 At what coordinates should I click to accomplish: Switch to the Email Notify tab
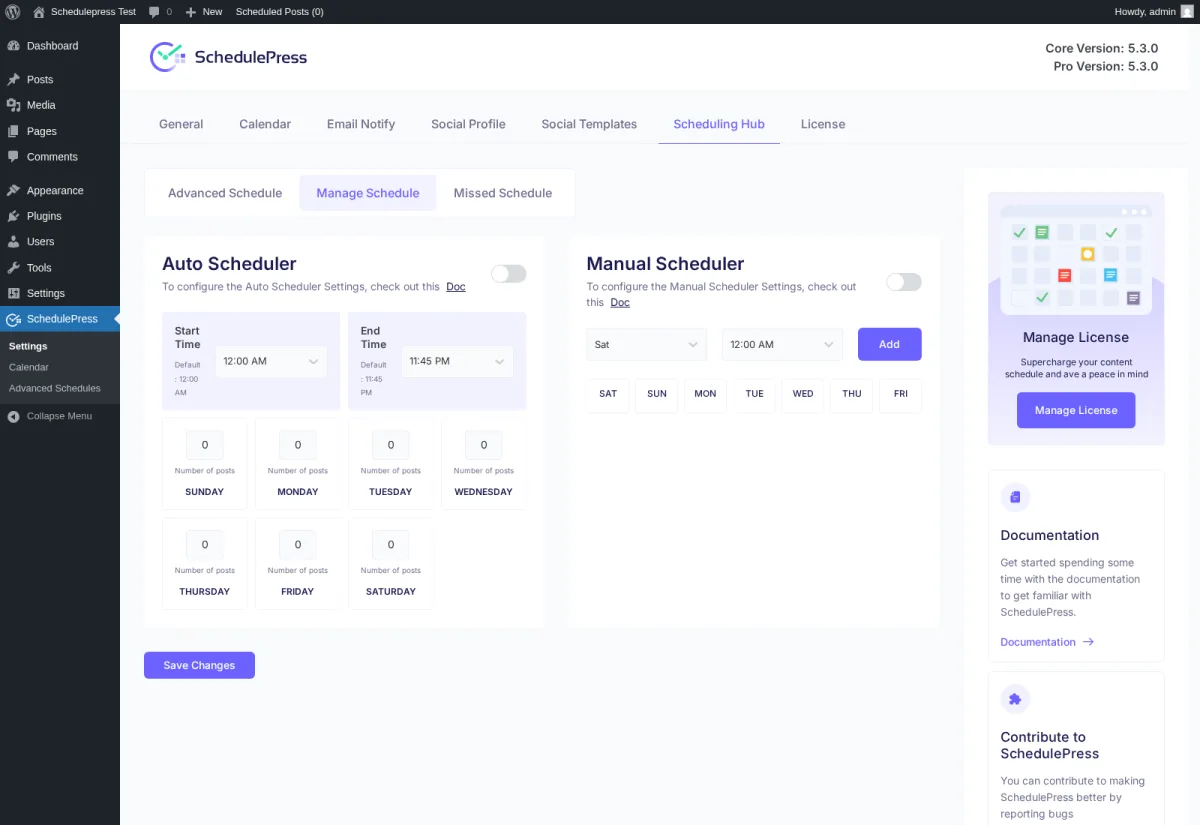click(361, 124)
